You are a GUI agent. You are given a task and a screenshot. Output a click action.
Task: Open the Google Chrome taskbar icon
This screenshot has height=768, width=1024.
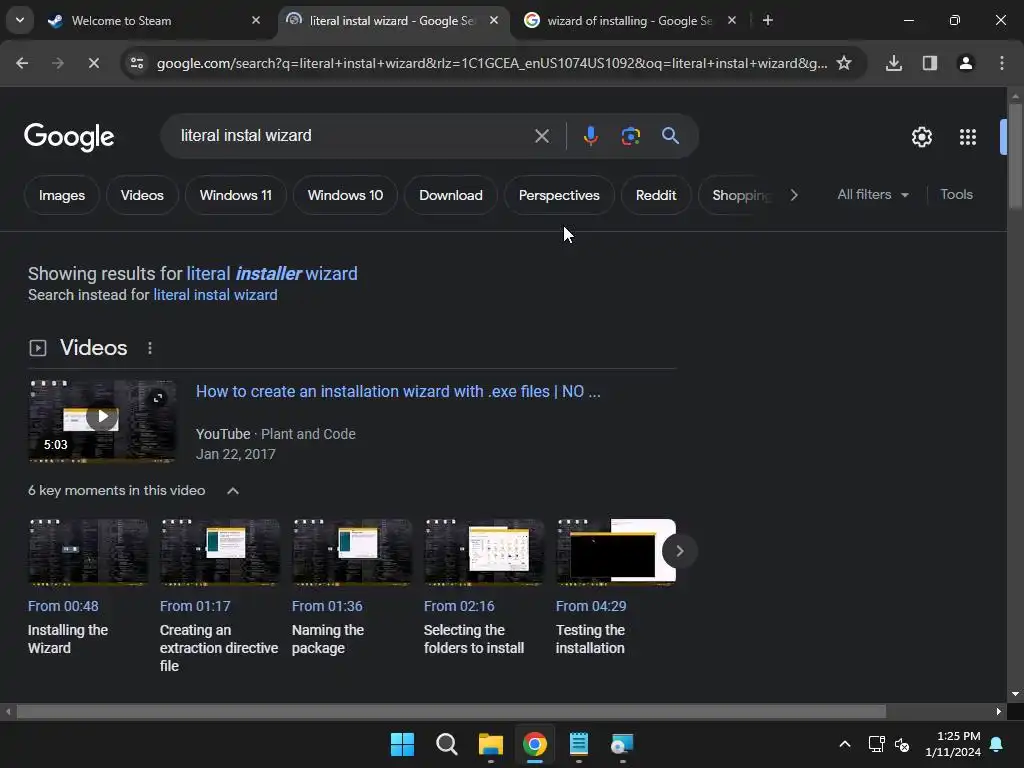coord(535,744)
